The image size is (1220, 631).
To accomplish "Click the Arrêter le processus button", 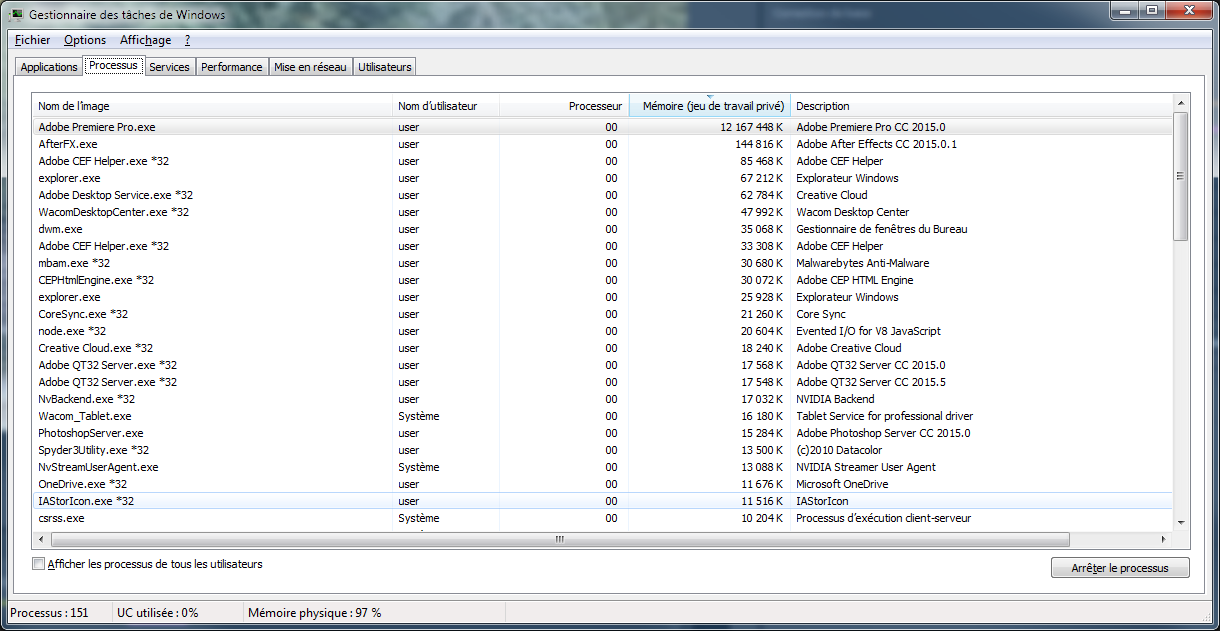I will pos(1120,568).
